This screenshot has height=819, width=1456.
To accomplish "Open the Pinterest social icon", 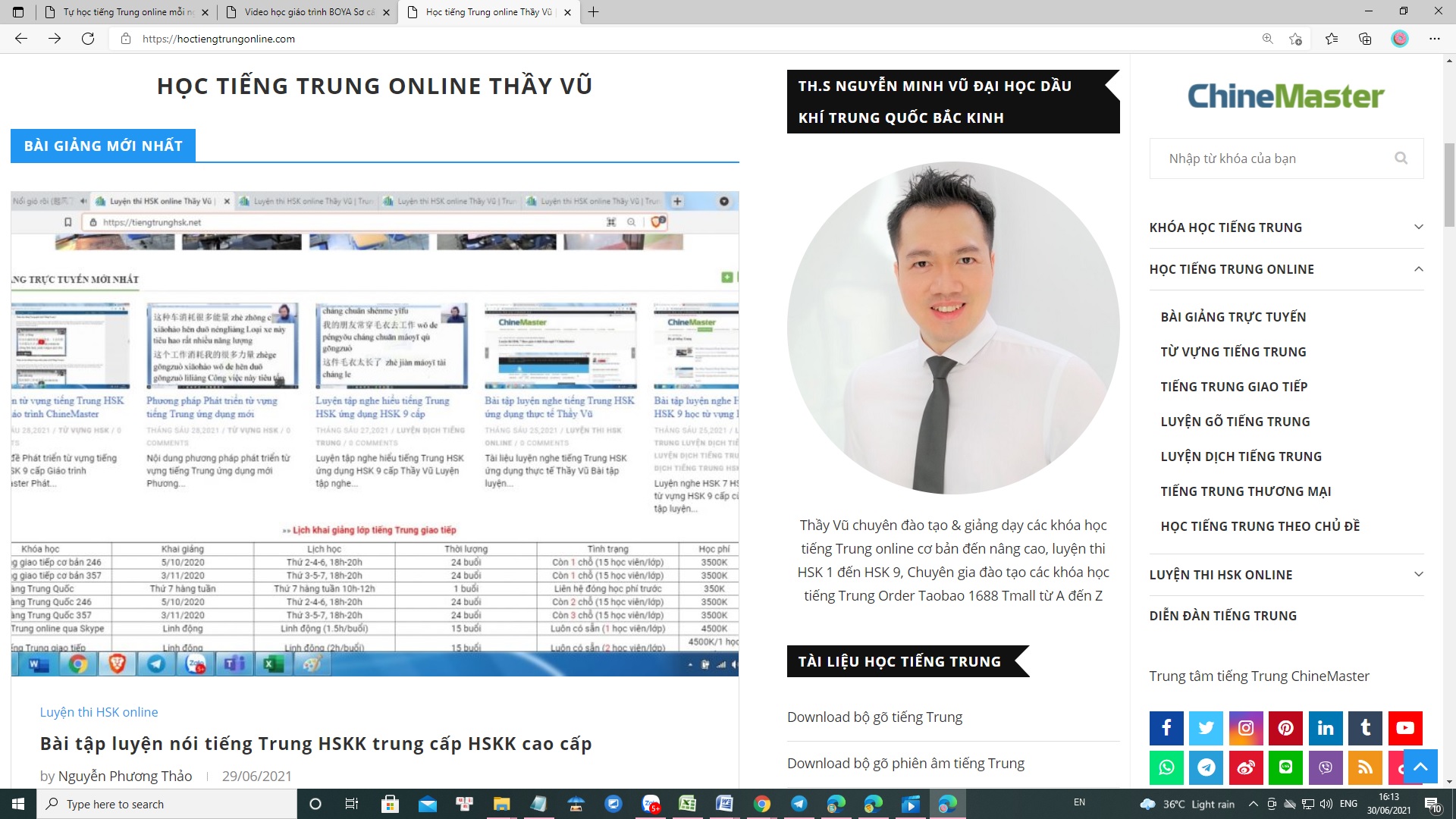I will [1285, 728].
